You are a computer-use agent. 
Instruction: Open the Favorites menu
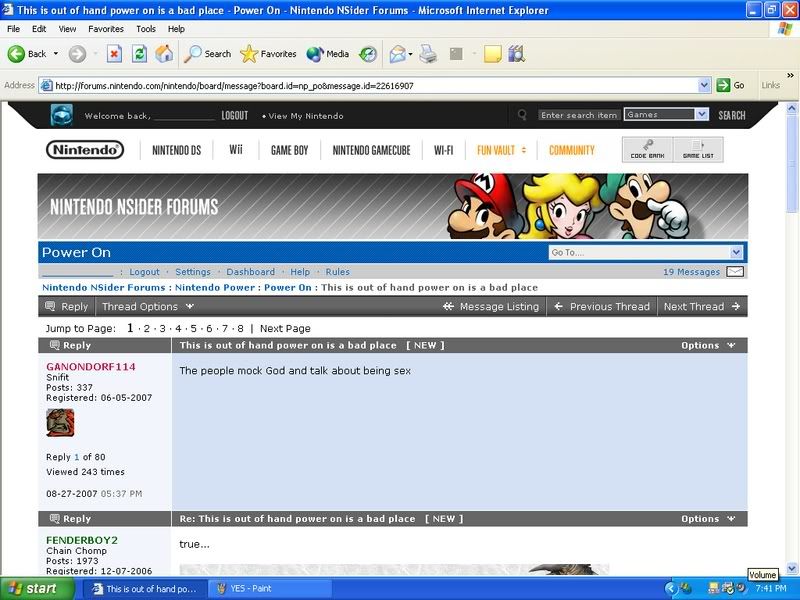tap(106, 29)
